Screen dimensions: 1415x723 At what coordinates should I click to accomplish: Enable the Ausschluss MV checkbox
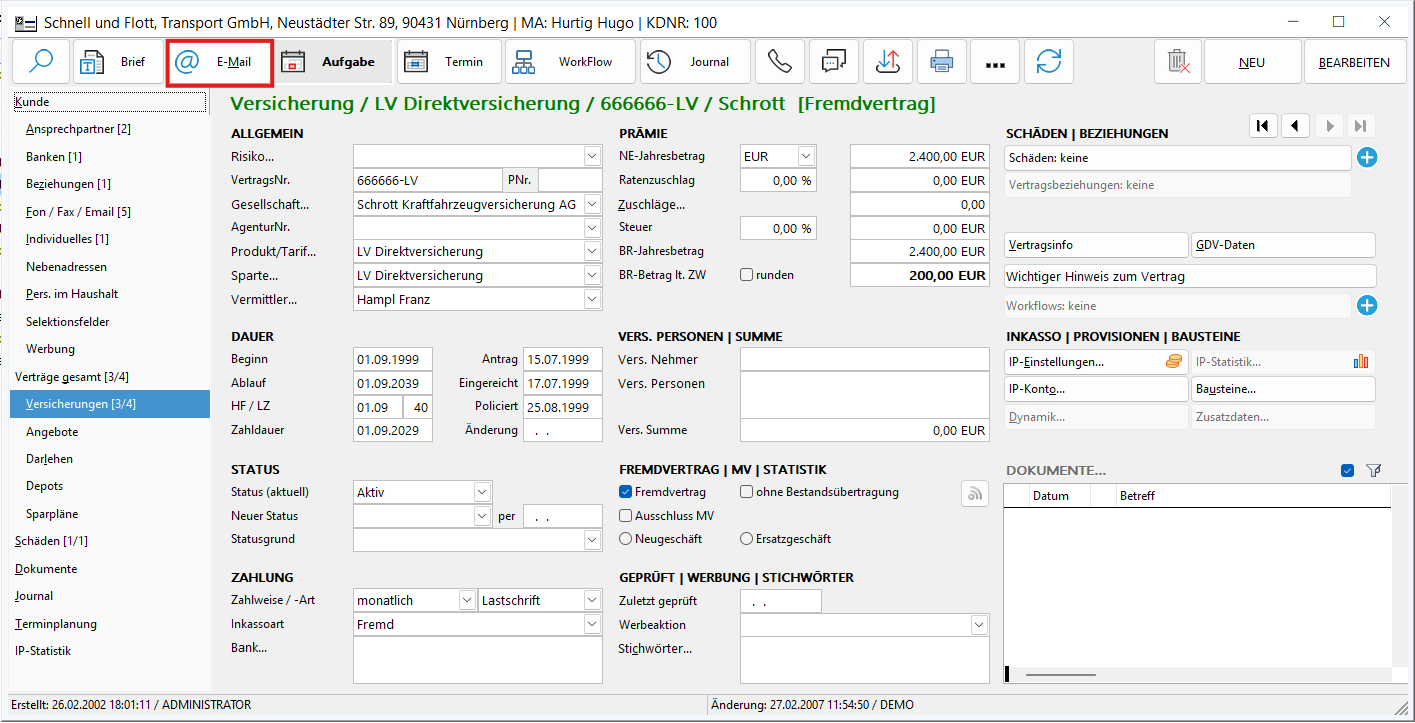[x=626, y=516]
